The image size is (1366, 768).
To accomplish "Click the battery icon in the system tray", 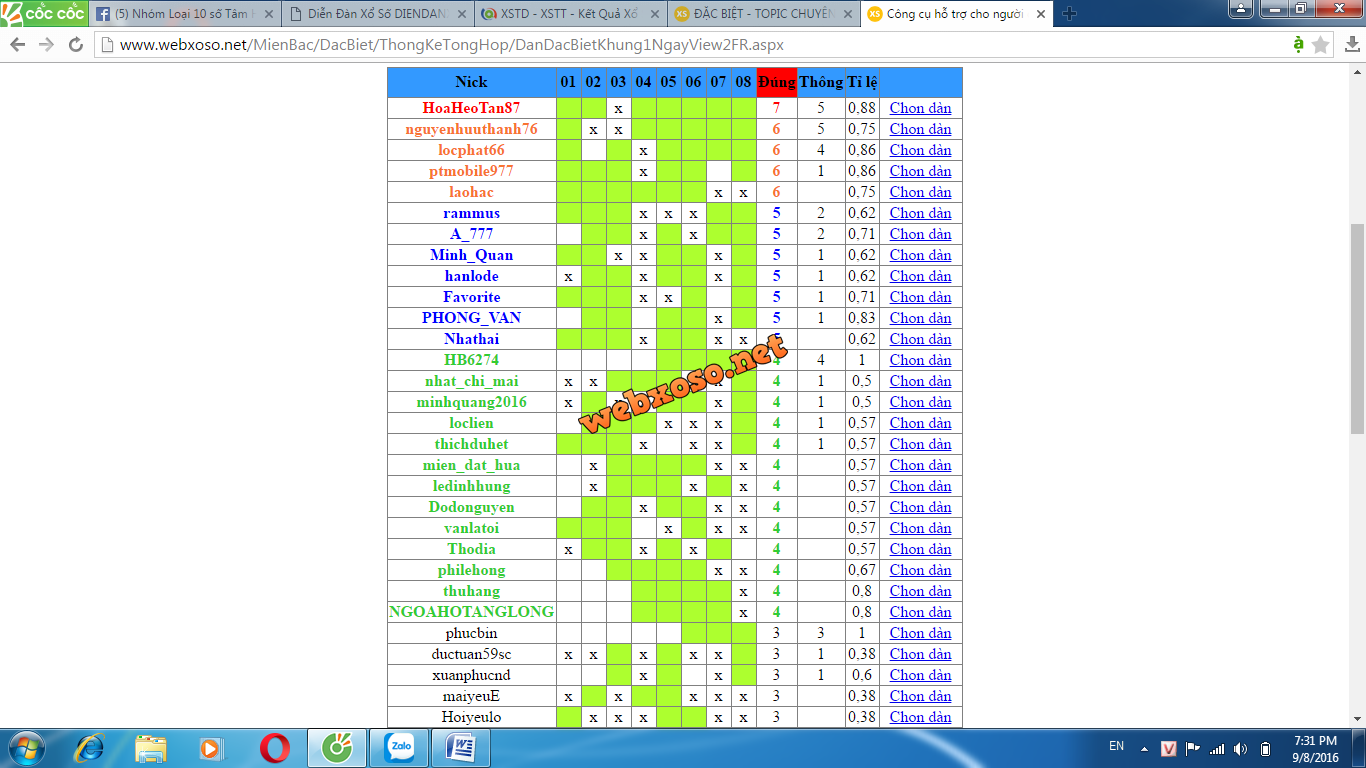I will pyautogui.click(x=1265, y=749).
